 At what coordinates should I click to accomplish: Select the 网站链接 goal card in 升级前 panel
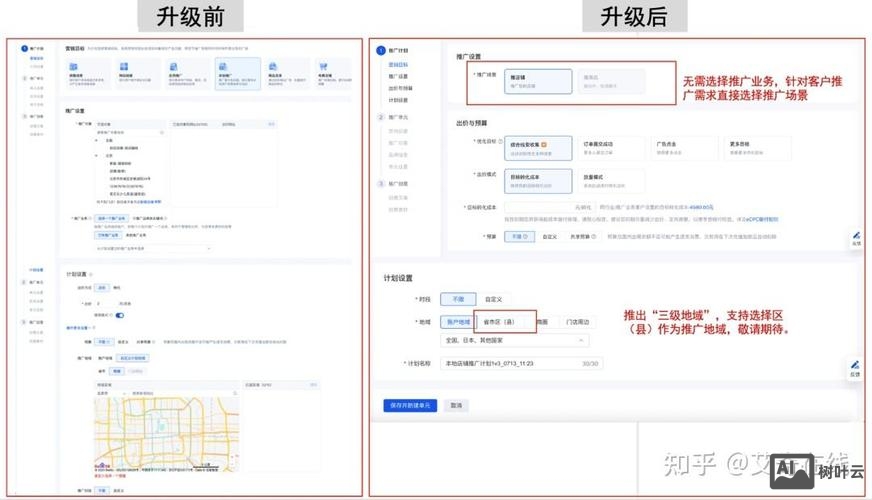(138, 73)
